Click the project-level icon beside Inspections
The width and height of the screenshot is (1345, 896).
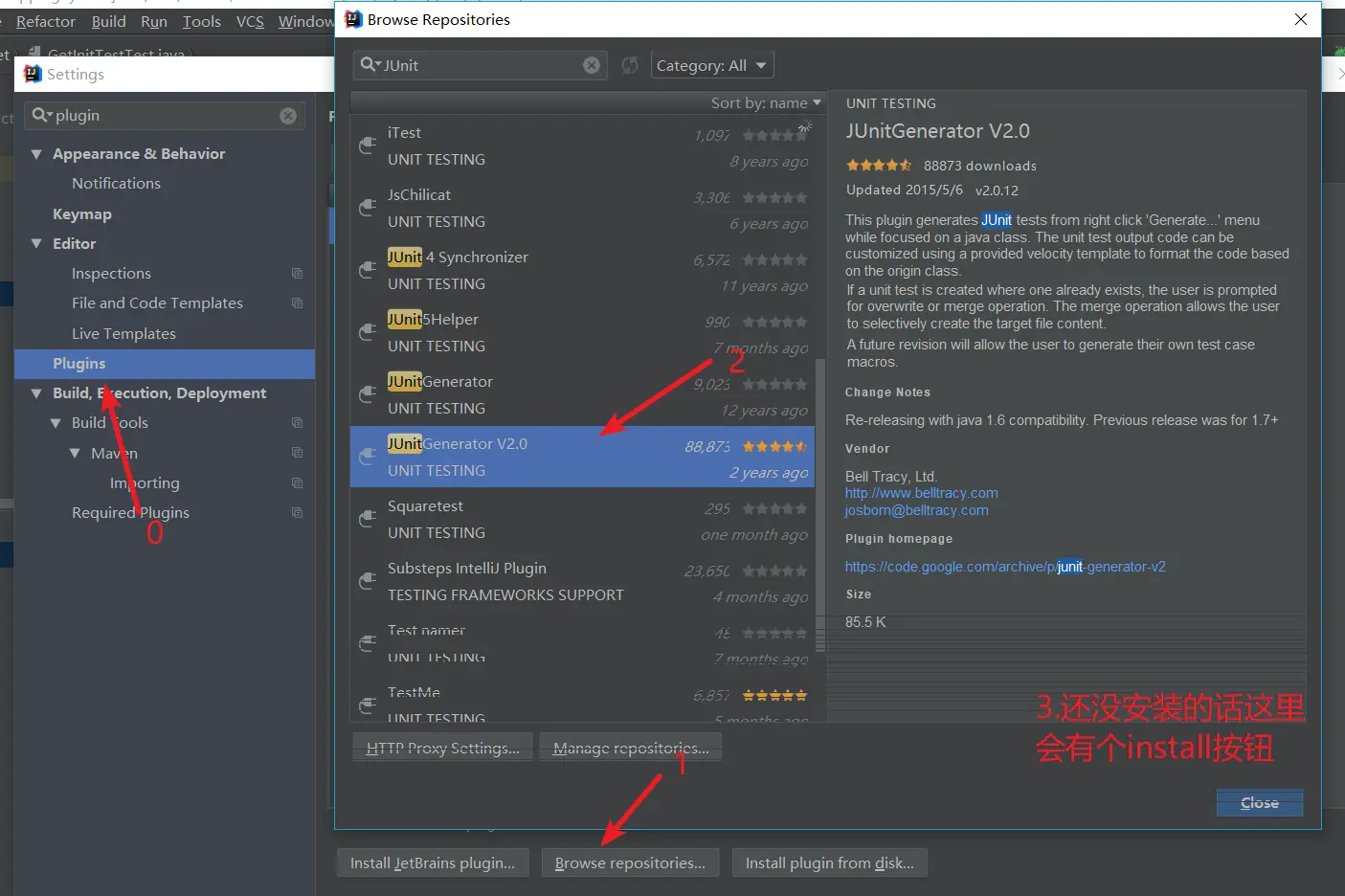(297, 274)
